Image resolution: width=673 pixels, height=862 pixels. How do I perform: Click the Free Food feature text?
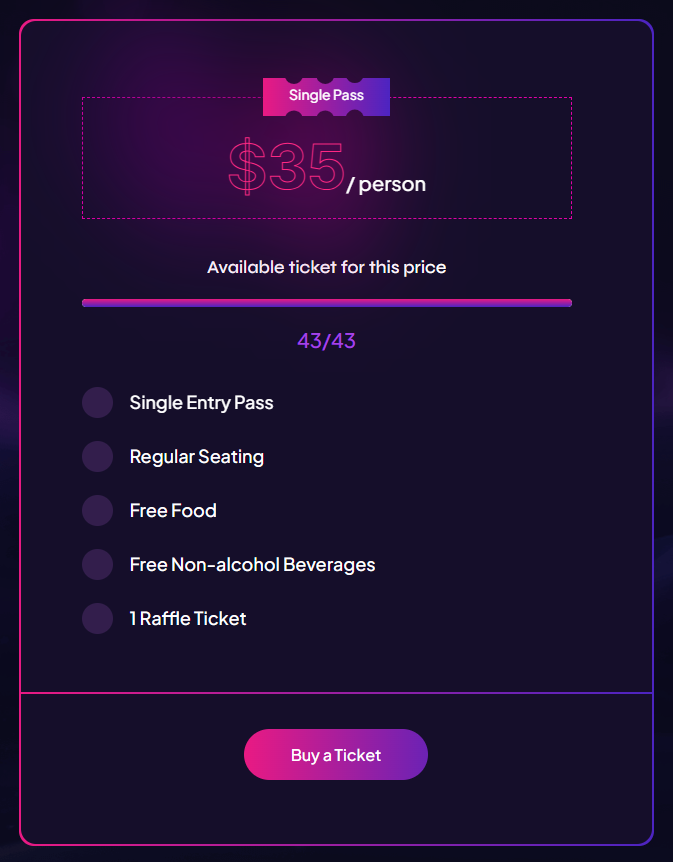[x=173, y=511]
